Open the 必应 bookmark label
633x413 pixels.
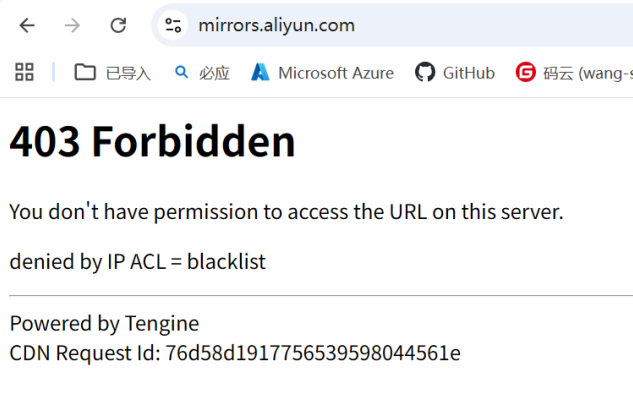tap(214, 72)
